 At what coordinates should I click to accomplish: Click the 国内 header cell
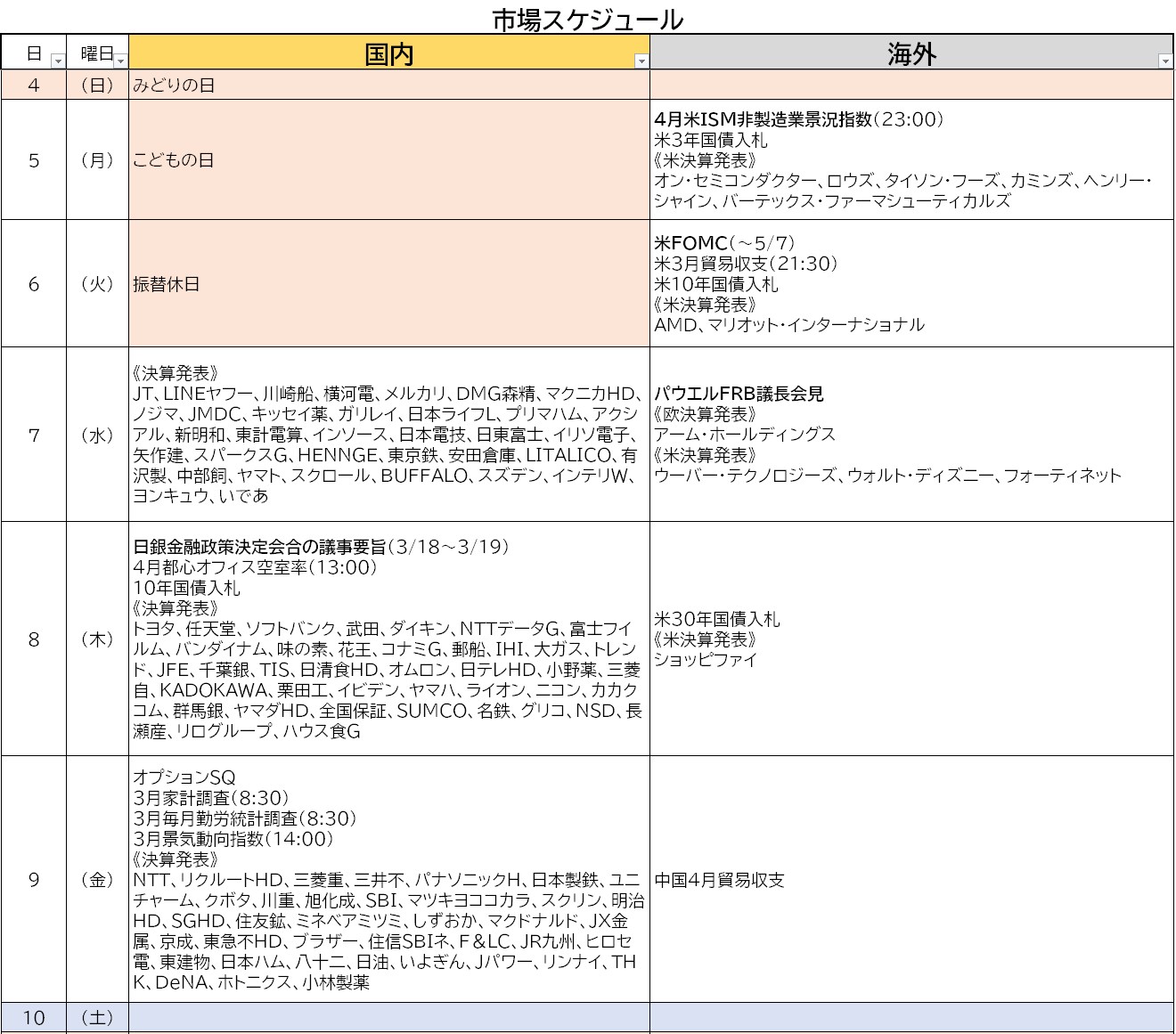(x=389, y=53)
